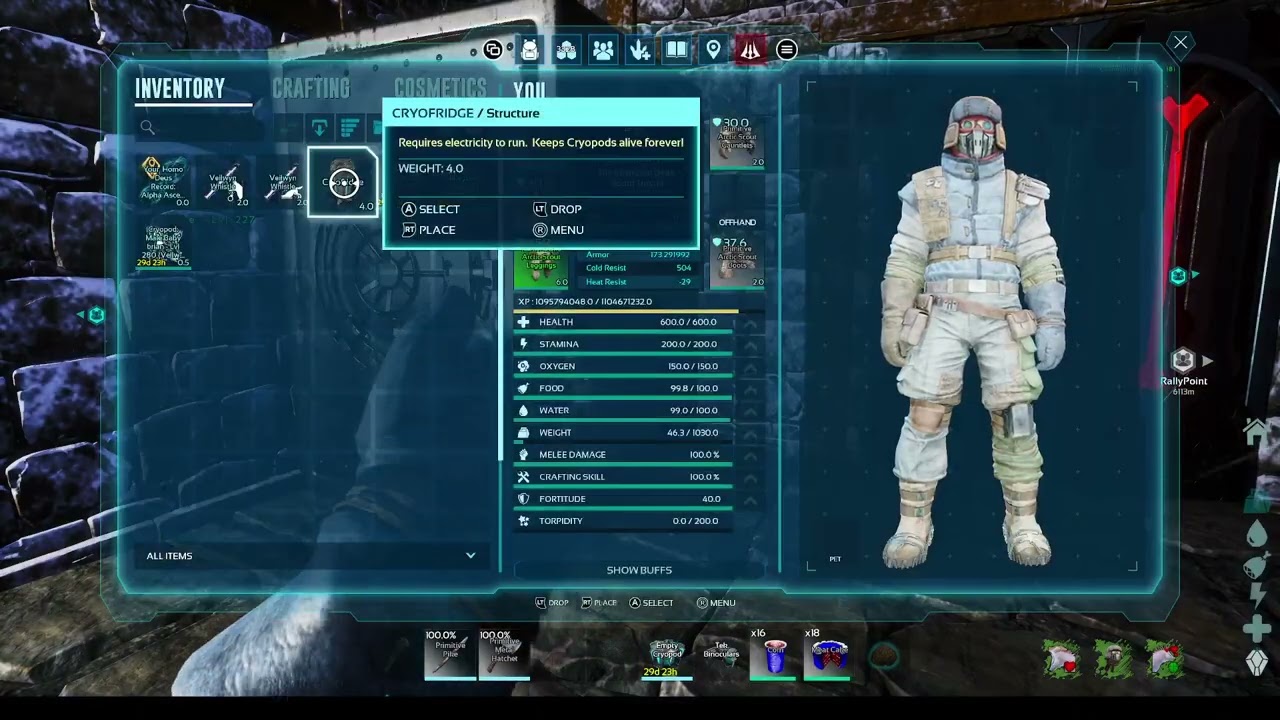This screenshot has height=720, width=1280.
Task: Select Primitive Metal Hatchet hotbar slot
Action: coord(504,654)
